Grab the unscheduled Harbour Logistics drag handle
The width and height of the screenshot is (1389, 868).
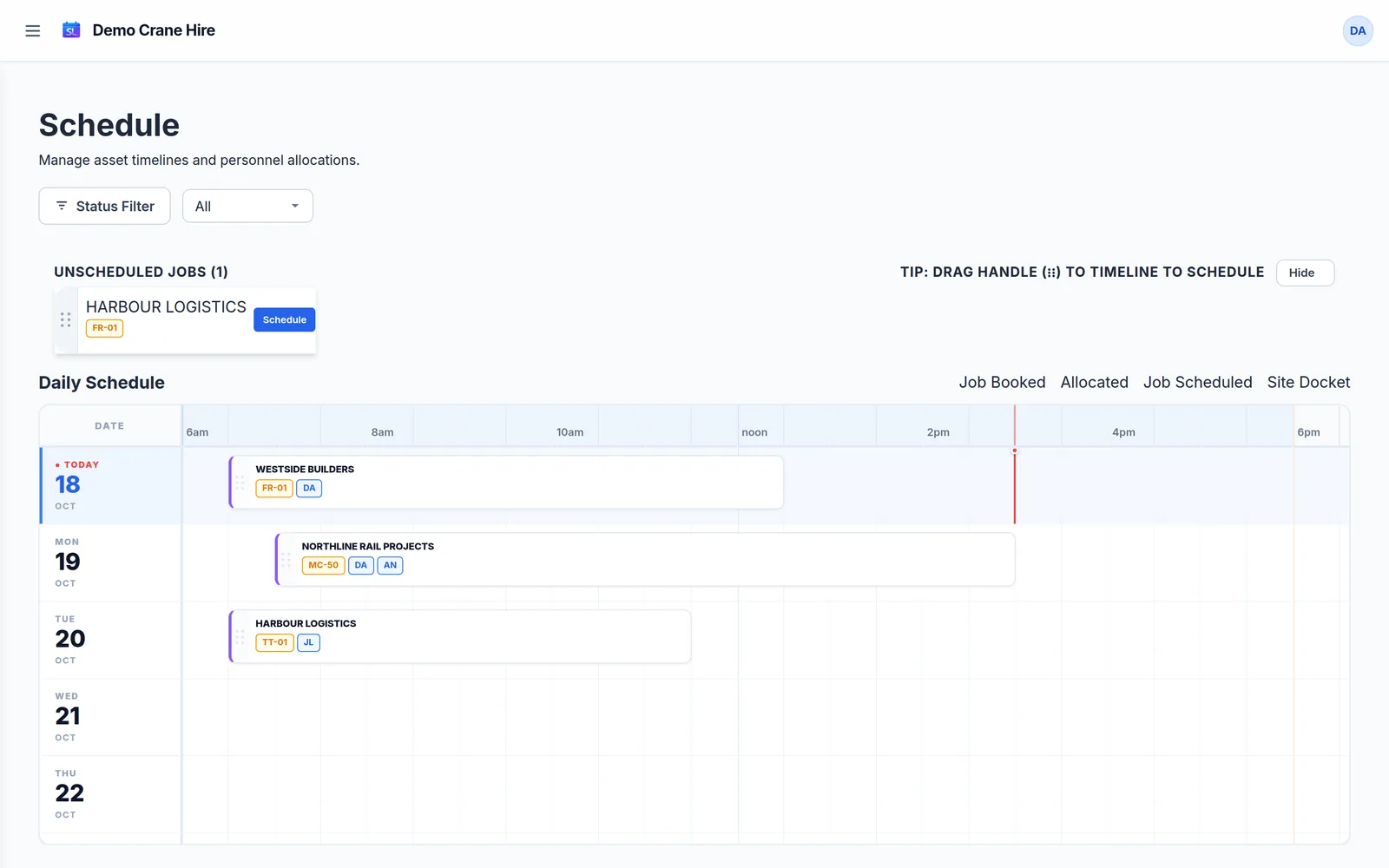coord(66,319)
